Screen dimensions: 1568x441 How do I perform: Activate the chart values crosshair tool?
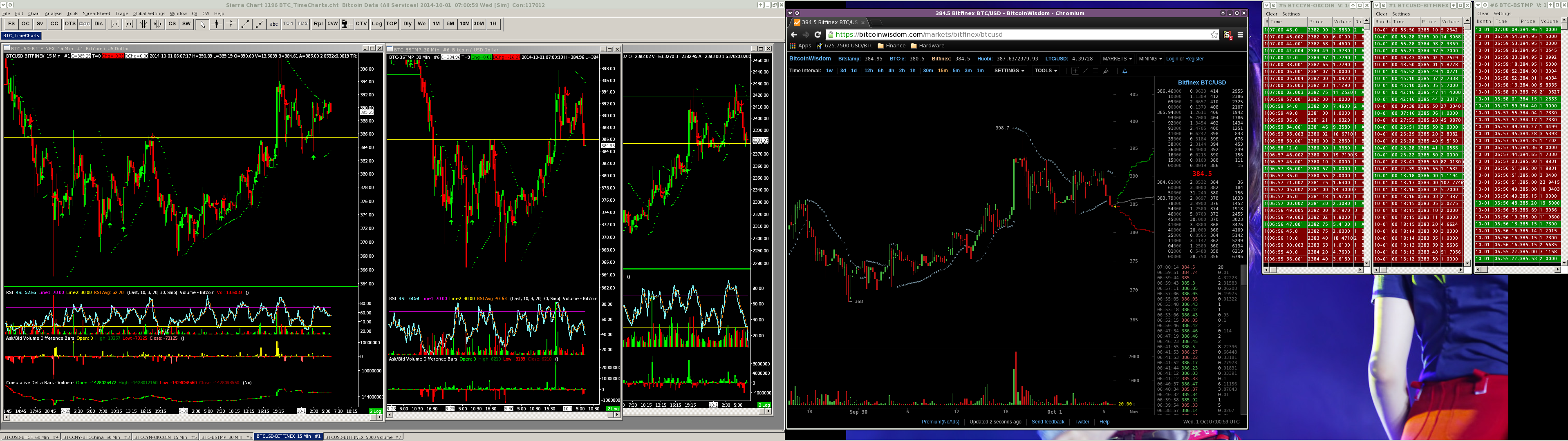point(217,24)
